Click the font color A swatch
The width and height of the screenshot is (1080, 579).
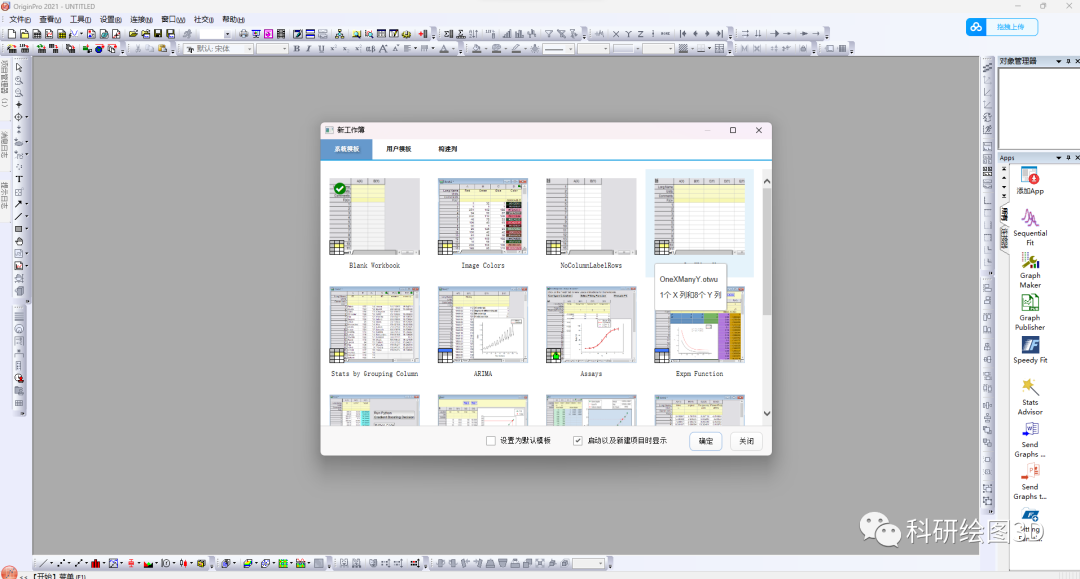point(444,49)
